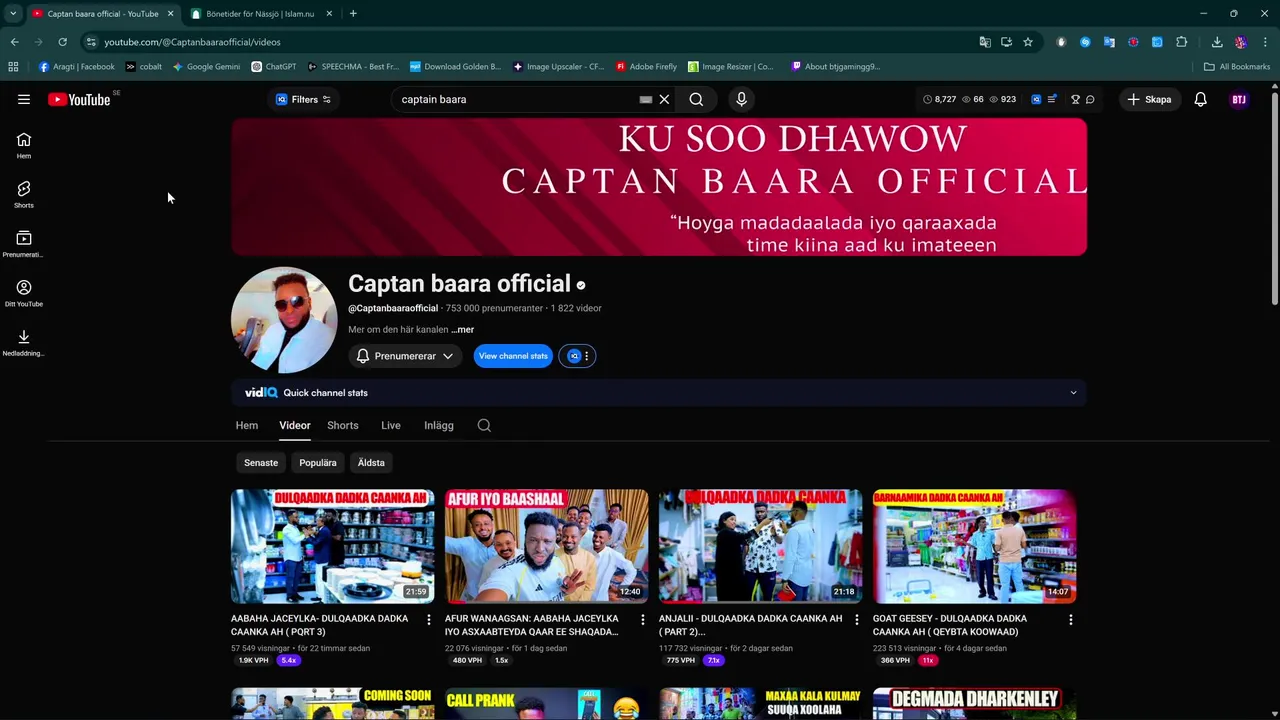Open Nedladdningar in the left sidebar
This screenshot has height=720, width=1280.
(x=24, y=343)
